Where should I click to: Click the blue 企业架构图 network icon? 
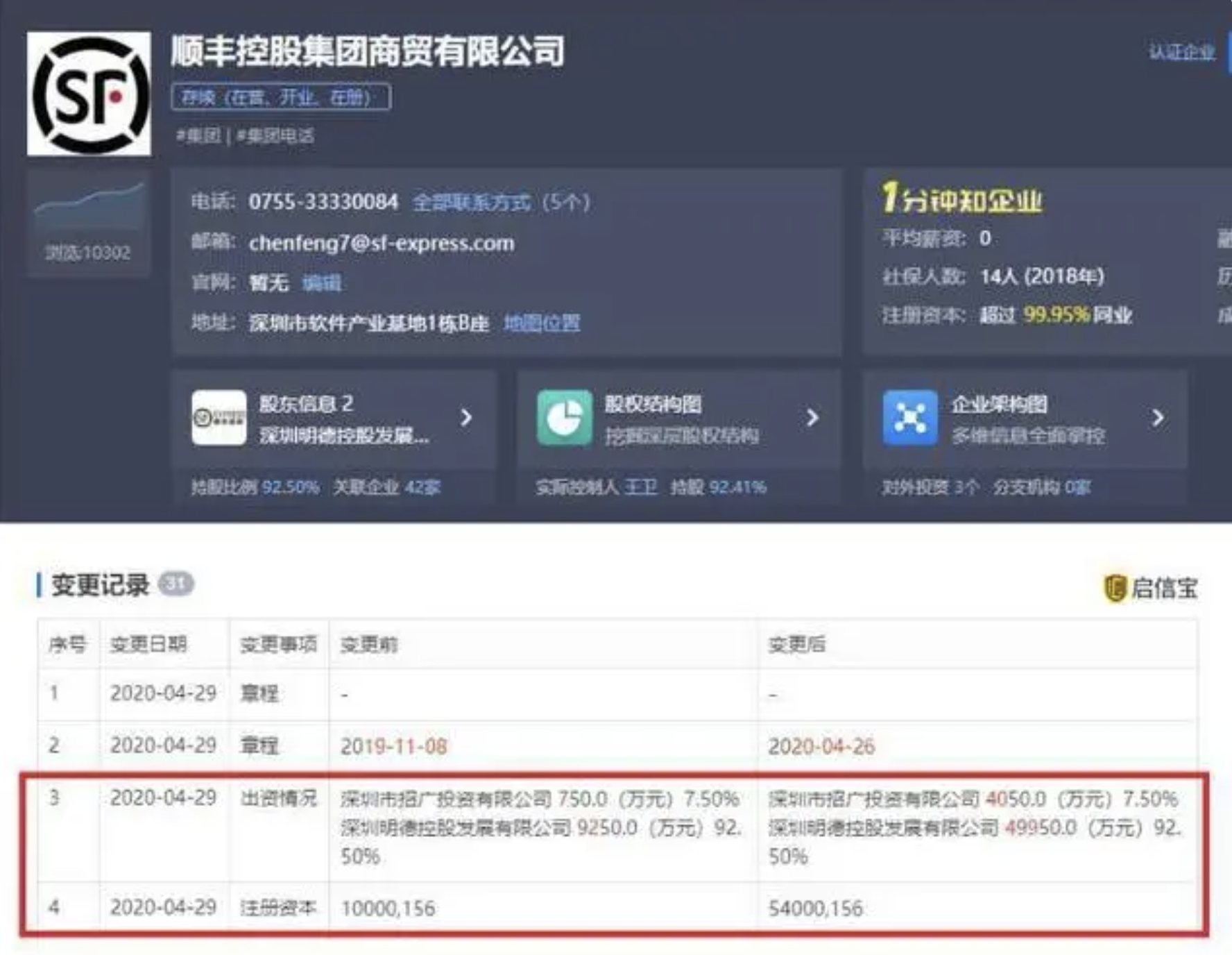(910, 418)
